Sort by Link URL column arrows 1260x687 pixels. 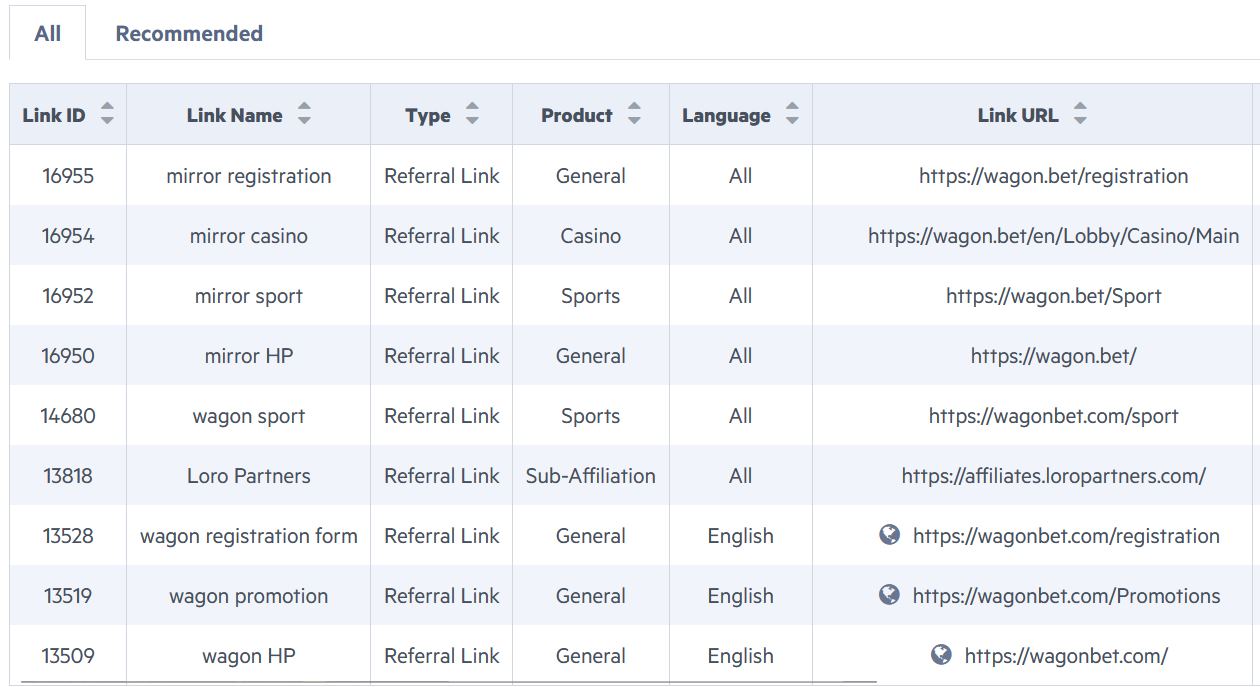(1080, 115)
